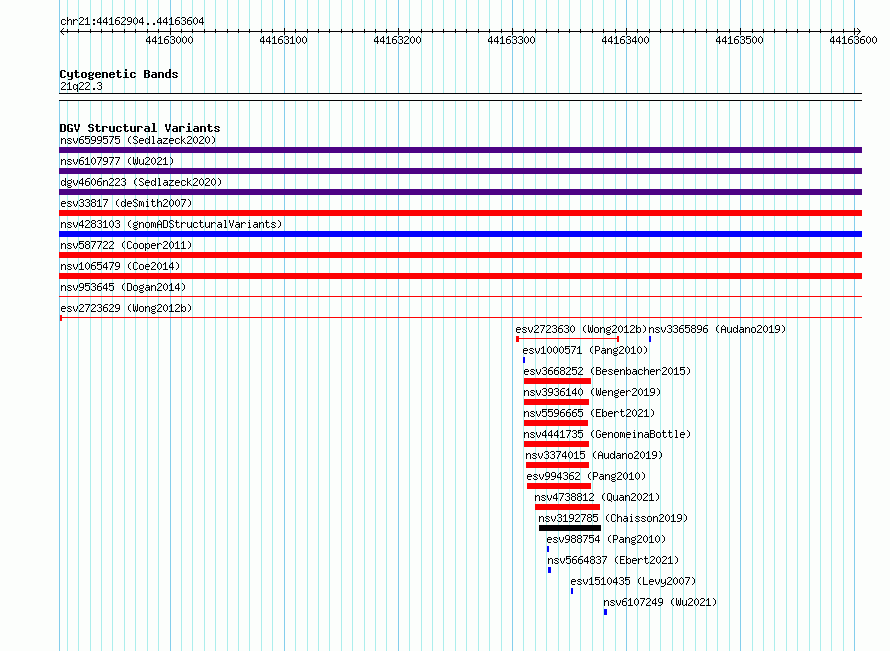This screenshot has width=890, height=651.
Task: Open the nsv4738812 (Quan2021) variant label
Action: [597, 497]
